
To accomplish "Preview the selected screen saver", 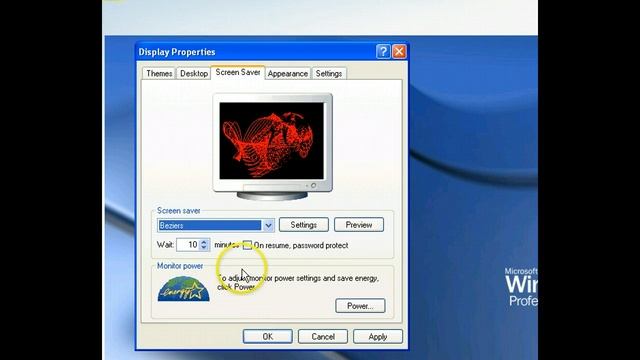I will click(359, 225).
